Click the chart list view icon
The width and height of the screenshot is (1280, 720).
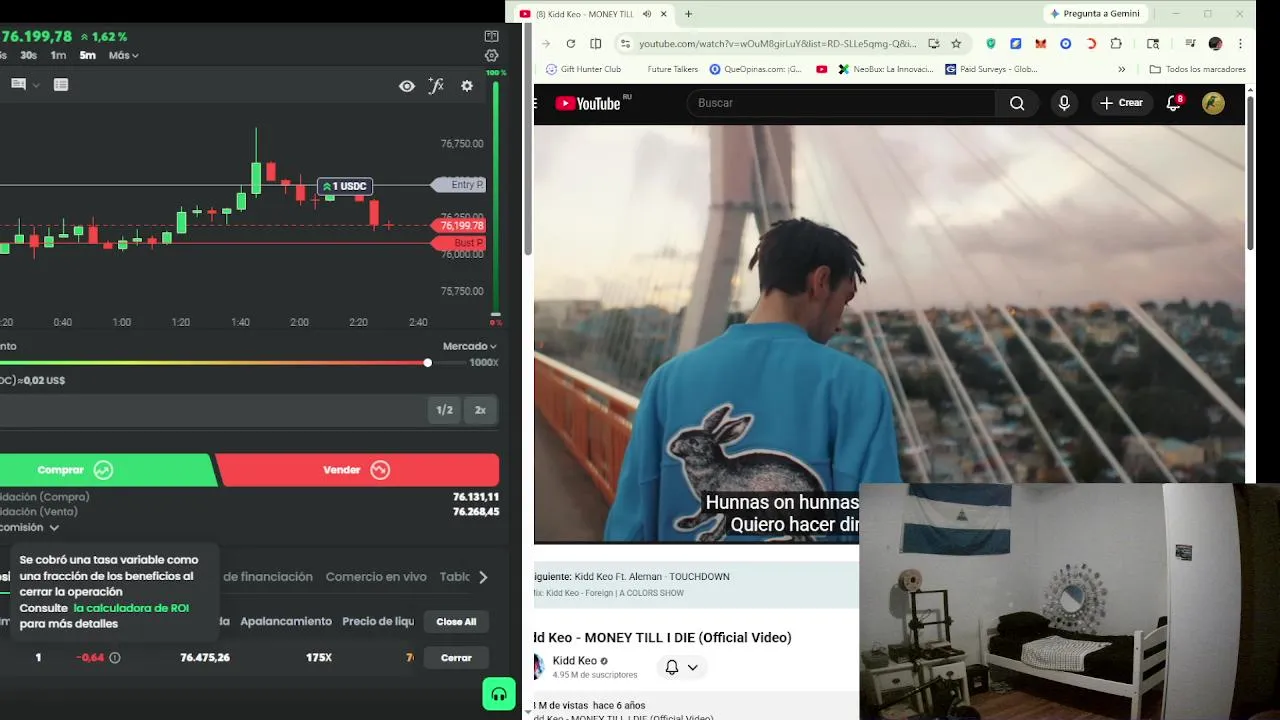click(x=61, y=85)
